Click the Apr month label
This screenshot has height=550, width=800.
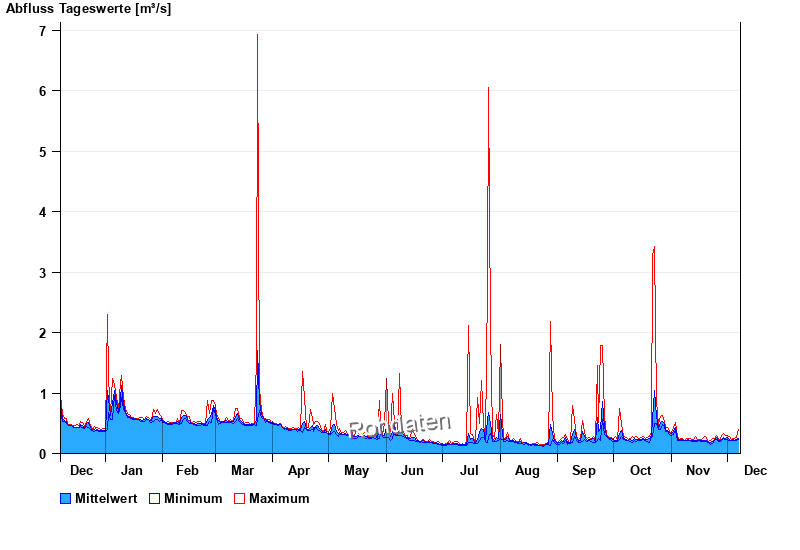click(x=299, y=470)
